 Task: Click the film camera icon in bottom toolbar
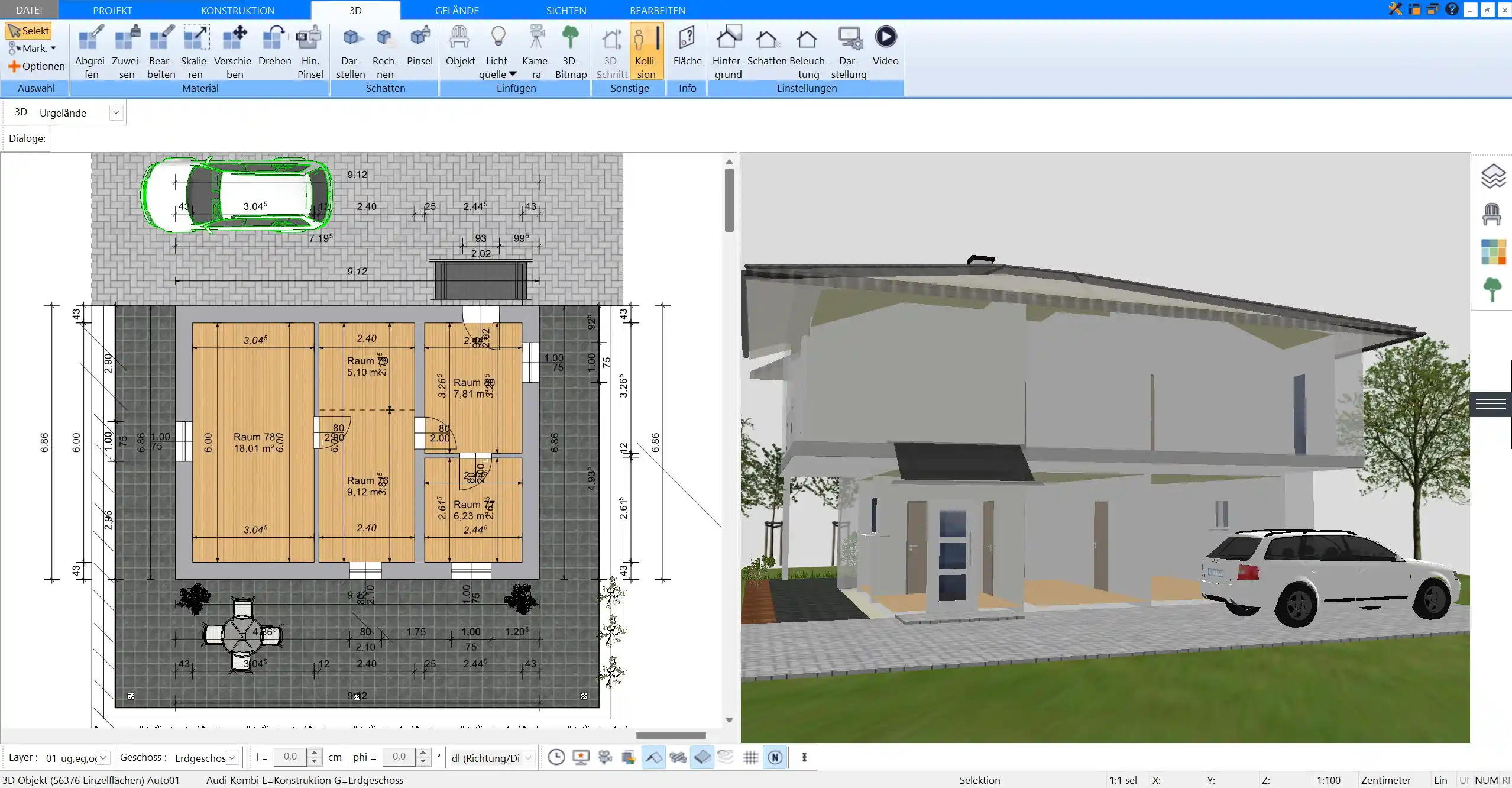click(605, 757)
